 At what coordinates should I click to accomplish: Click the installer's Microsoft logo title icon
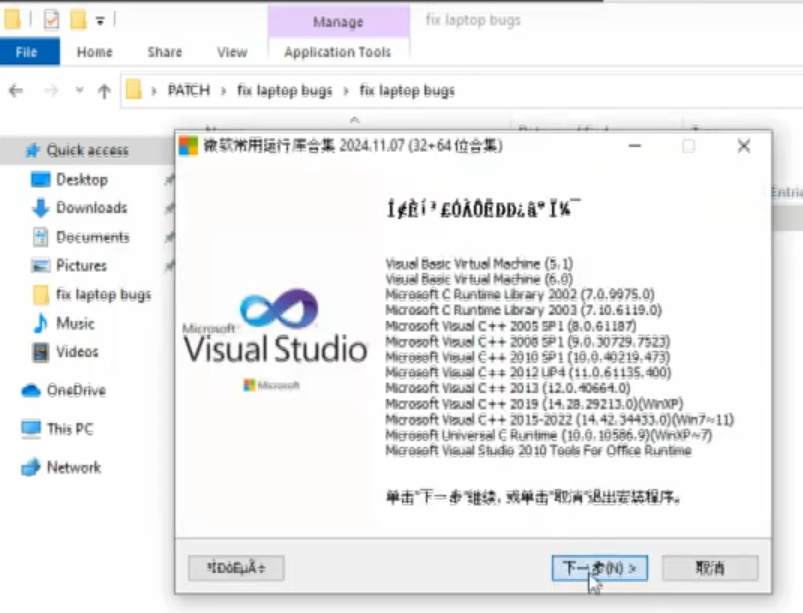coord(188,146)
